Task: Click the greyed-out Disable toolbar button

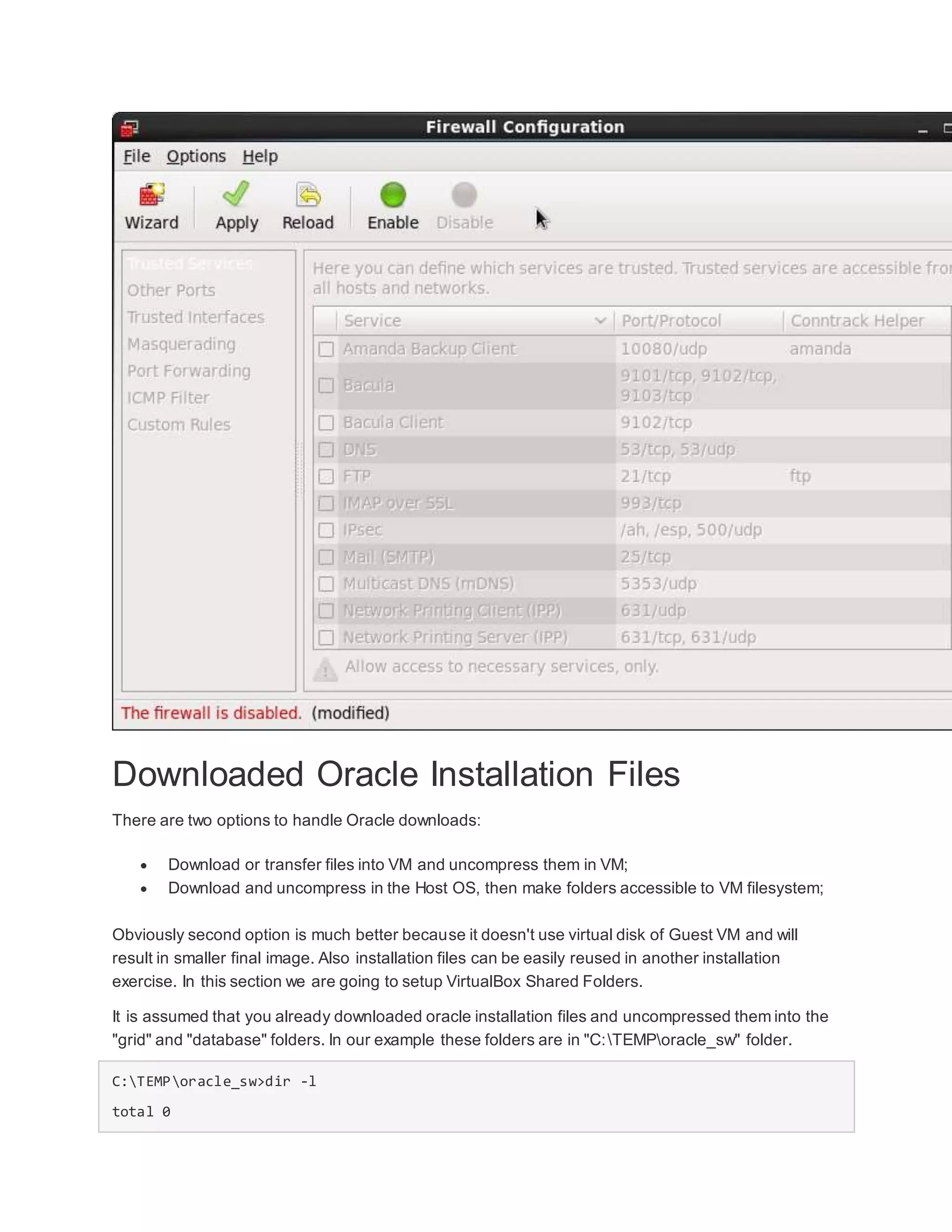Action: click(x=464, y=206)
